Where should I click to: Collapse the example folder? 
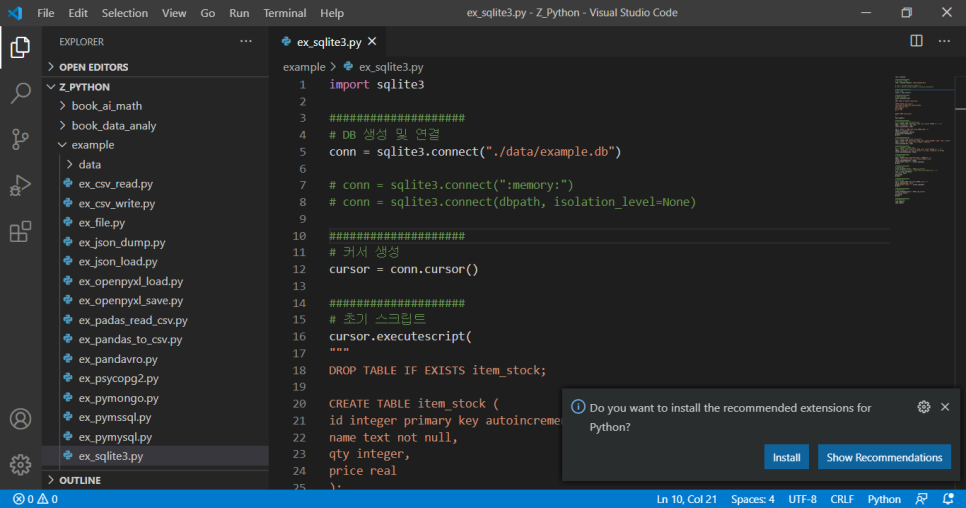point(155,145)
